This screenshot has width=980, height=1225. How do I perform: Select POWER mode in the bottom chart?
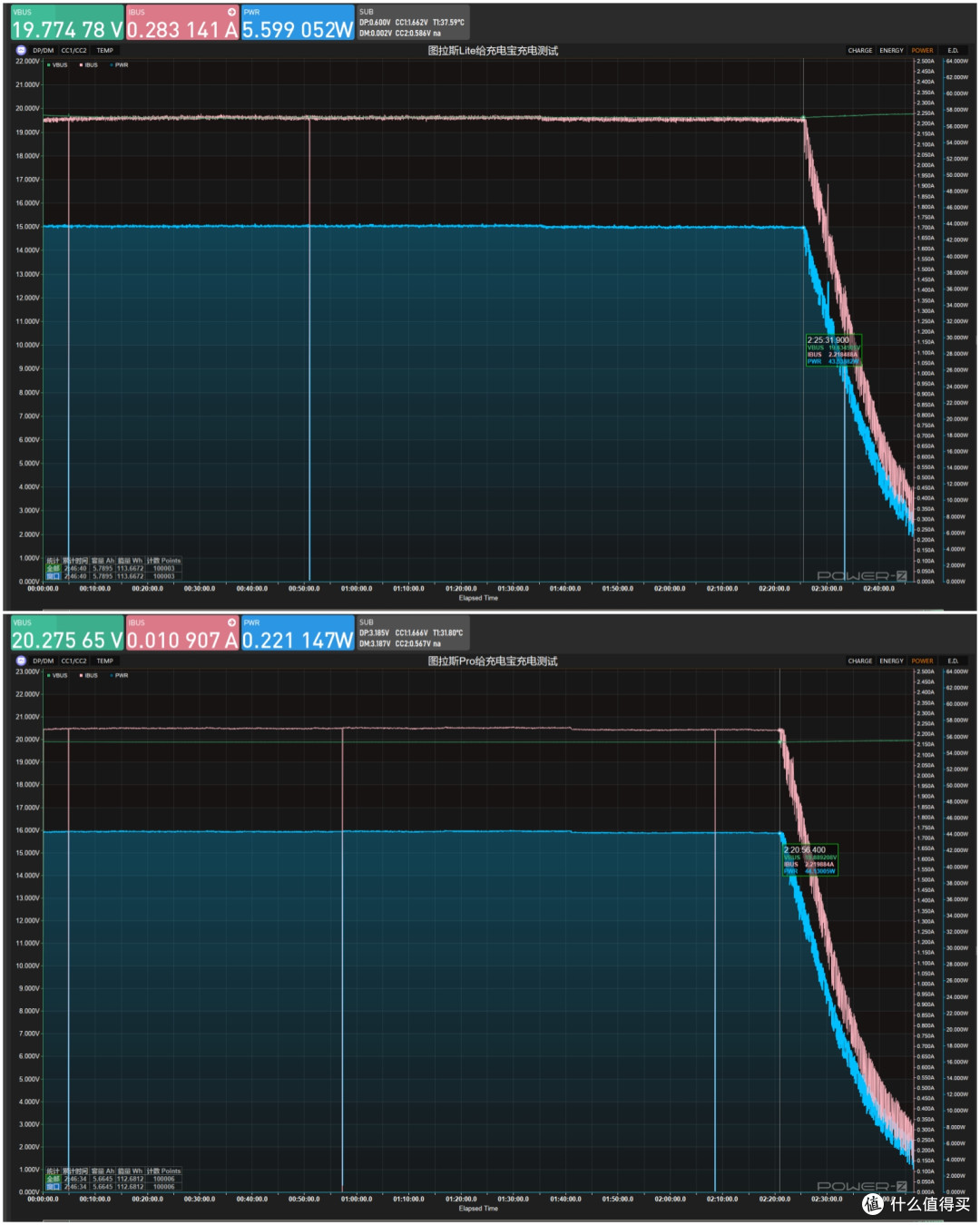point(923,661)
